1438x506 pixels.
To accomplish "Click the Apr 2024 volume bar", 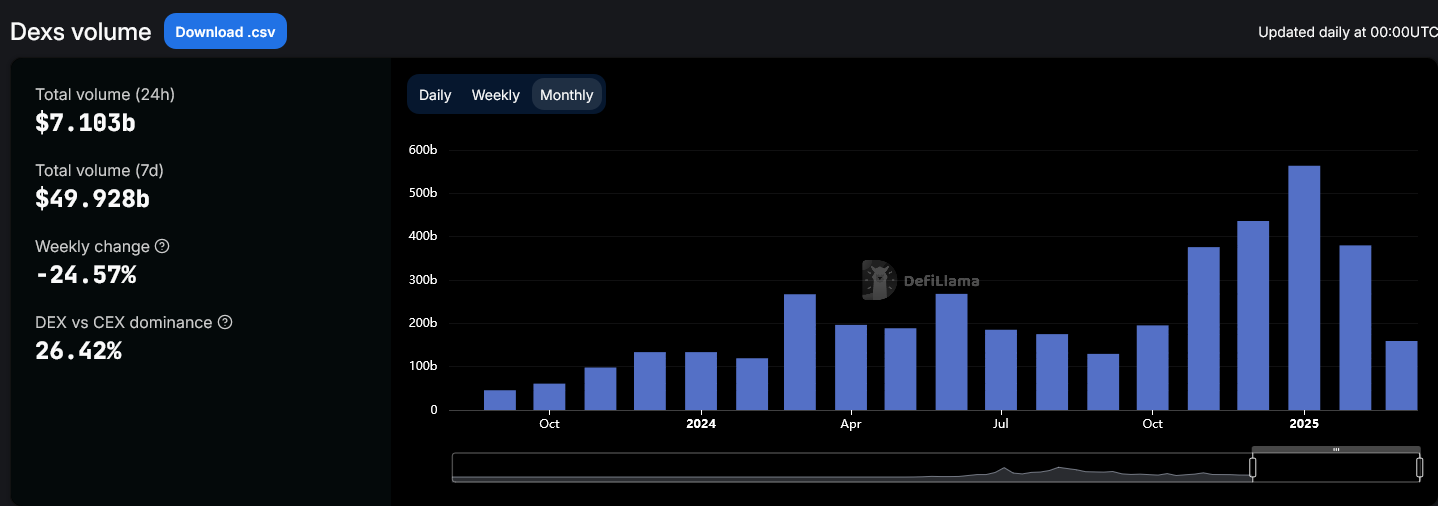I will [x=850, y=368].
